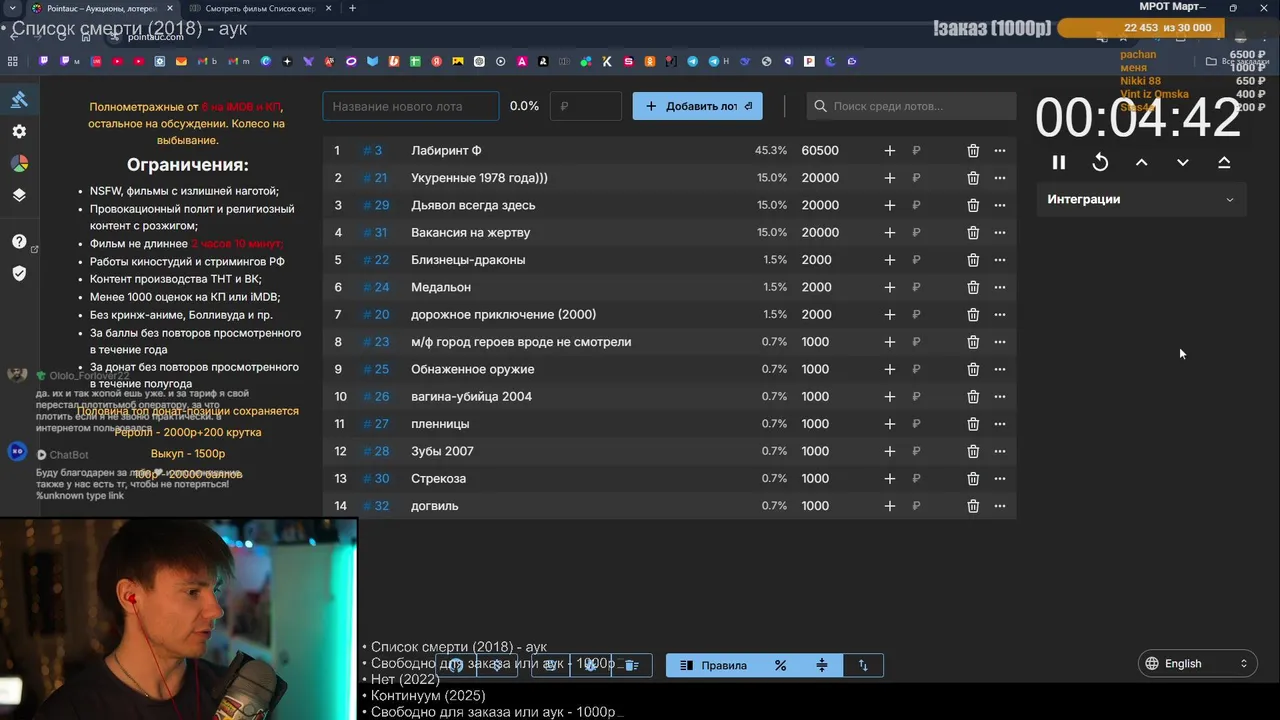The image size is (1280, 720).
Task: Open the help question mark icon
Action: pos(19,241)
